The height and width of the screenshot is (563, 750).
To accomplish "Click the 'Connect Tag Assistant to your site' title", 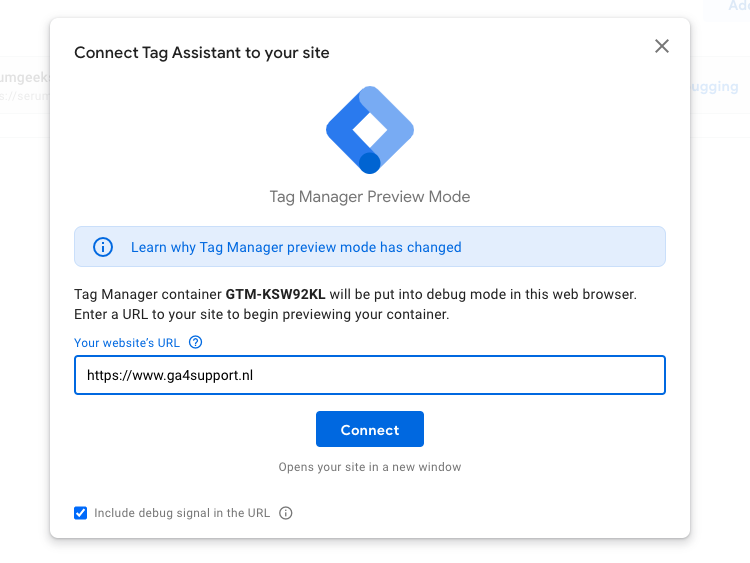I will click(202, 53).
